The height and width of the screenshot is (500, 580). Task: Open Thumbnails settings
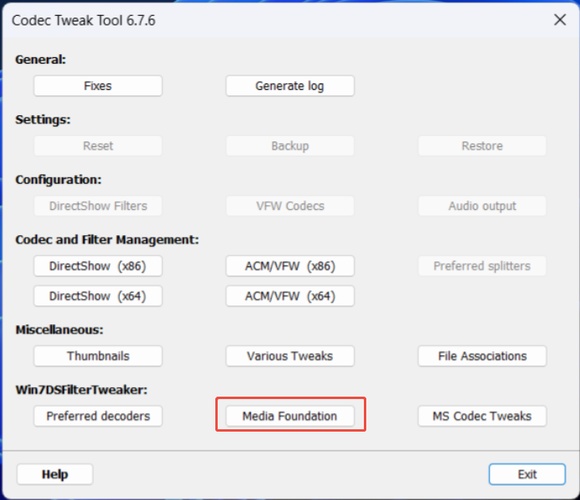click(98, 356)
